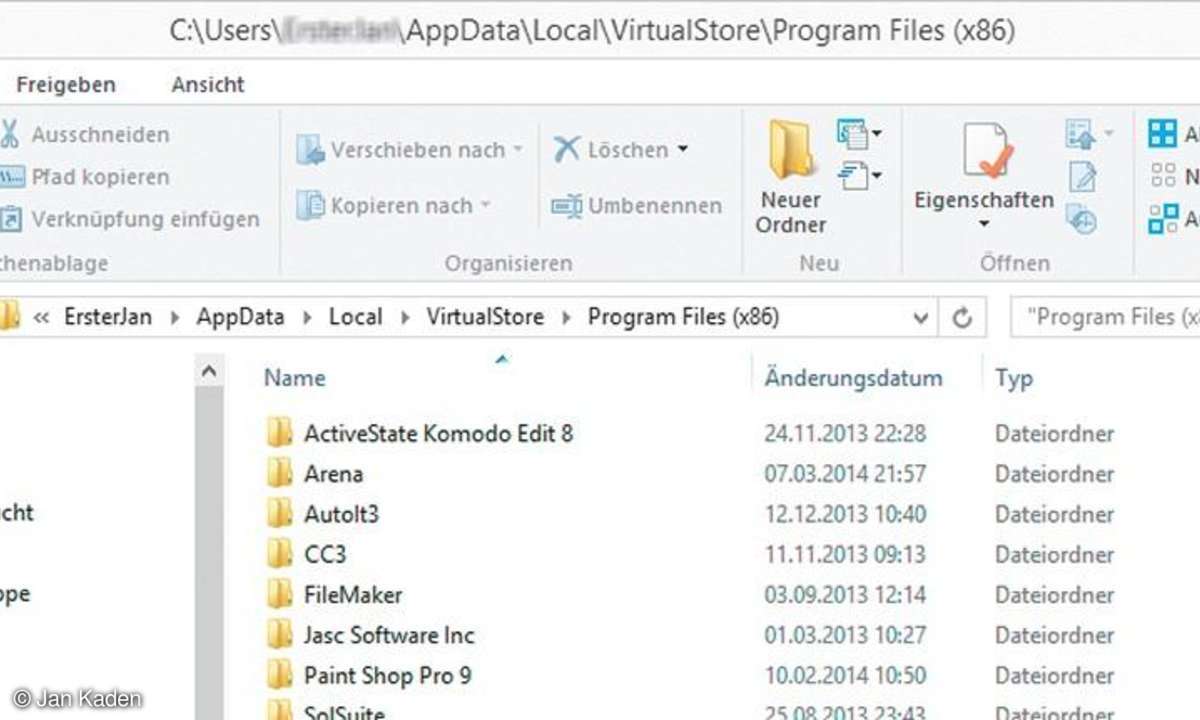Open the new item dropdown arrow

[877, 133]
